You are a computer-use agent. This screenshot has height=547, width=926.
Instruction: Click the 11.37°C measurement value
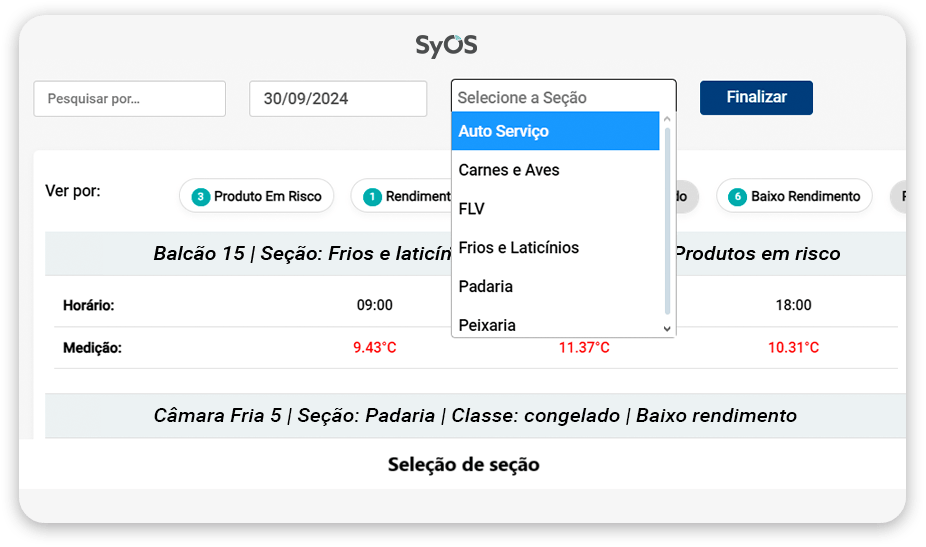584,347
